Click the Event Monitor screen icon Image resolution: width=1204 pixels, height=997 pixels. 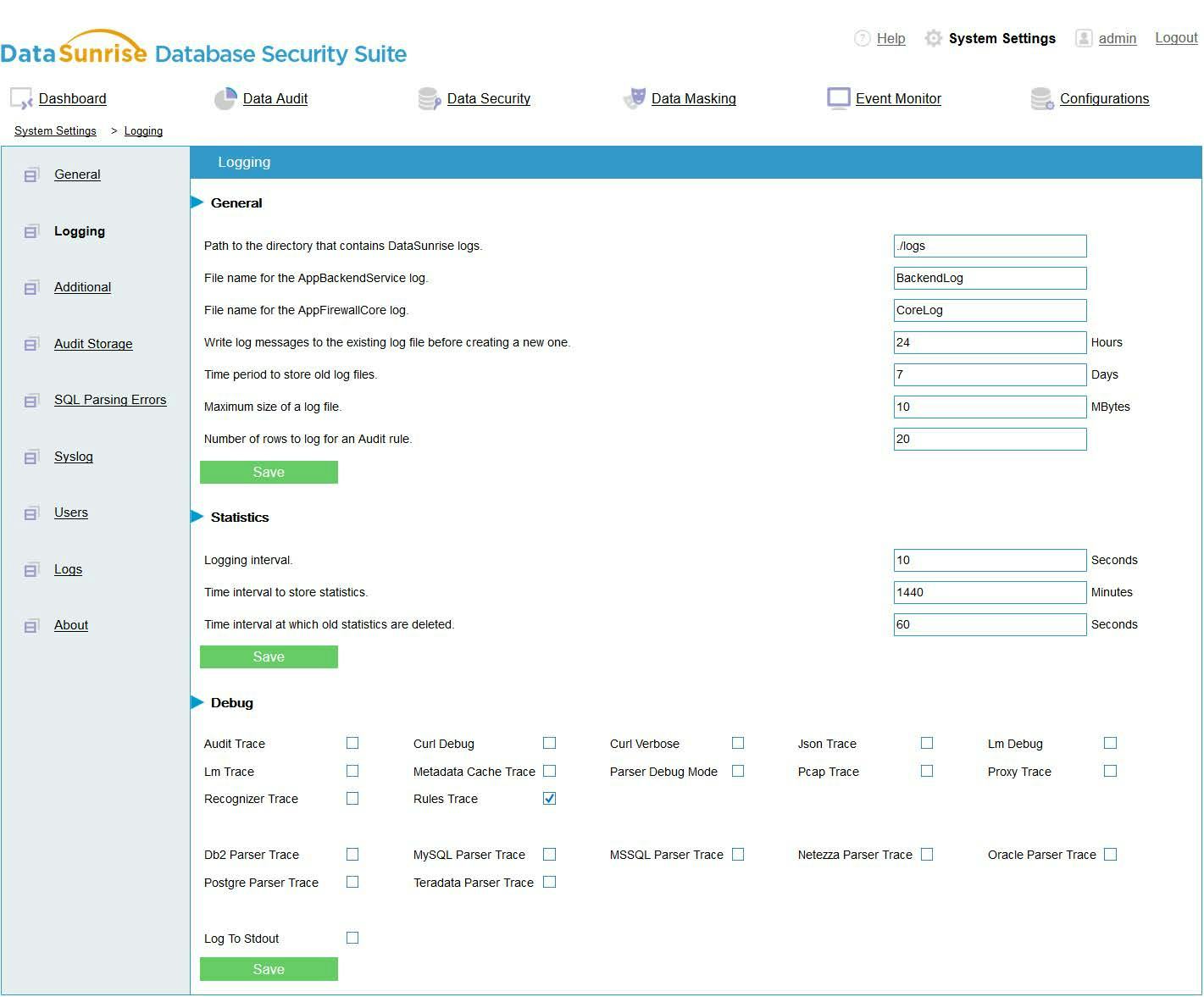tap(838, 98)
